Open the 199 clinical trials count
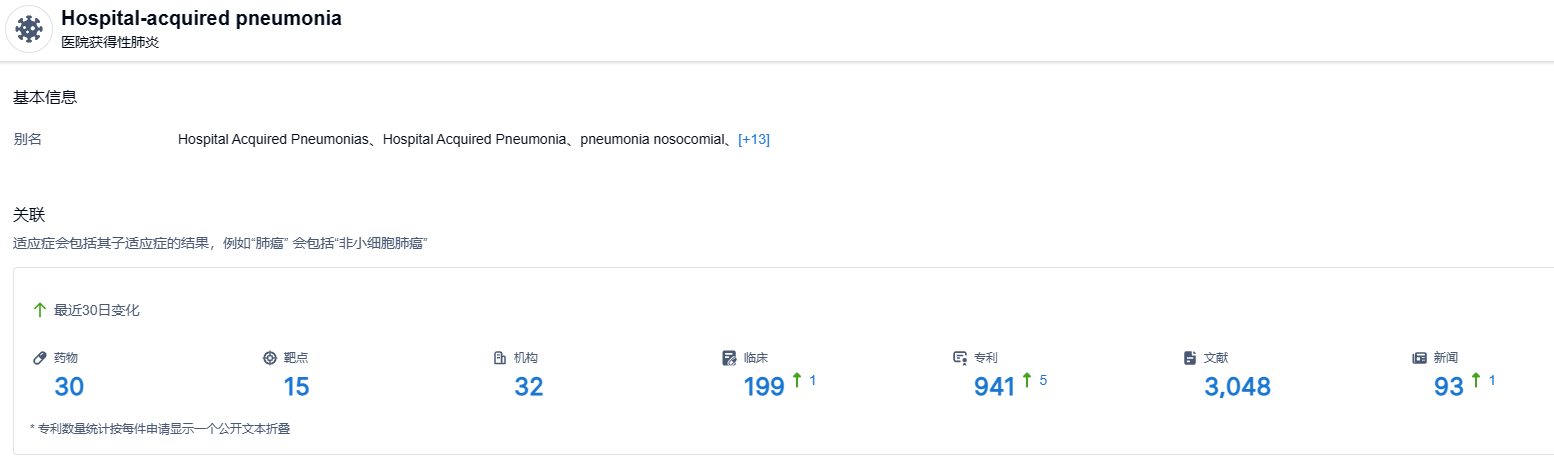This screenshot has width=1554, height=459. click(x=764, y=387)
